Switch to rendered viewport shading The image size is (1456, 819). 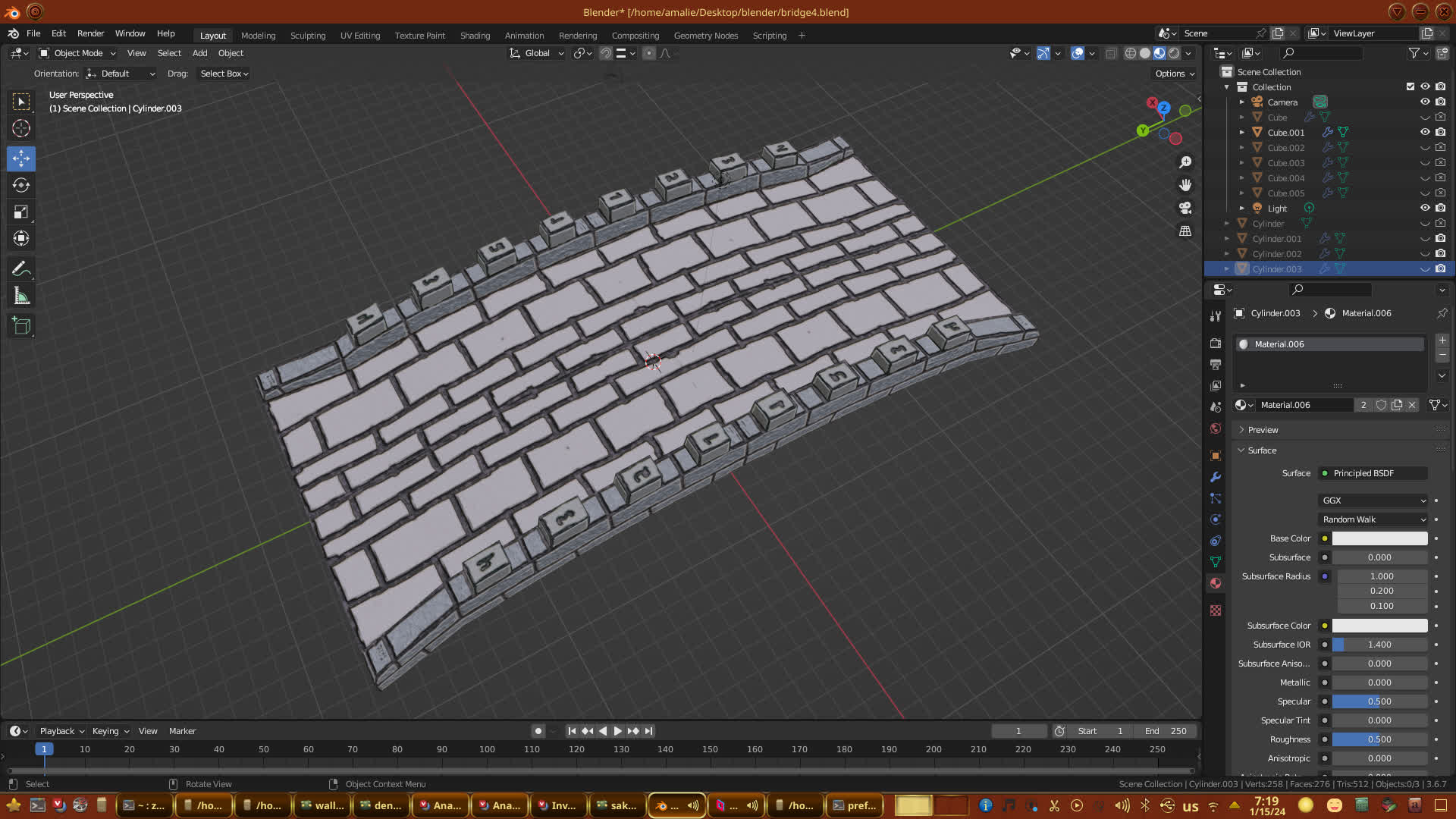click(1174, 53)
